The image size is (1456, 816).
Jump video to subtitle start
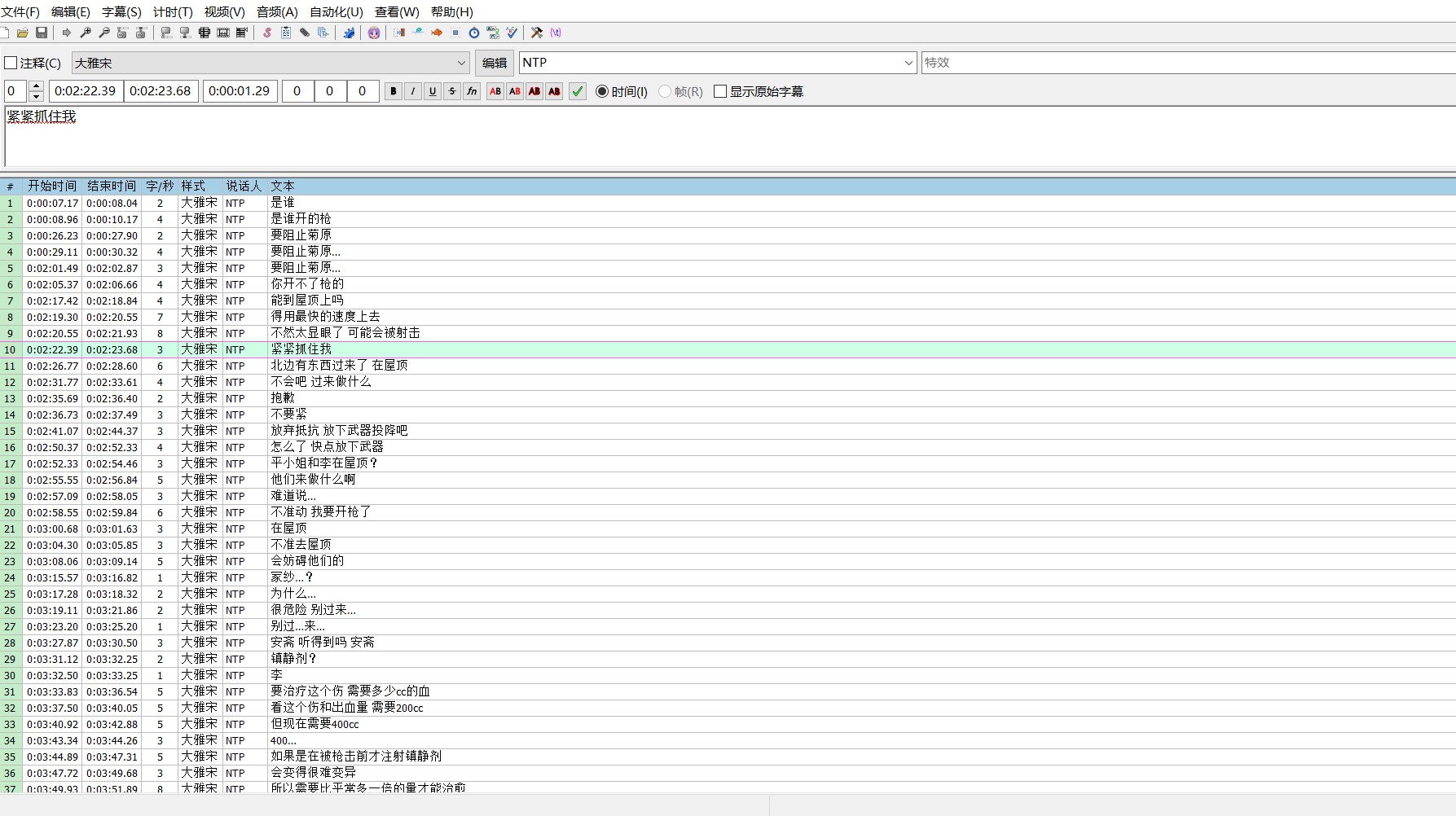coord(122,33)
